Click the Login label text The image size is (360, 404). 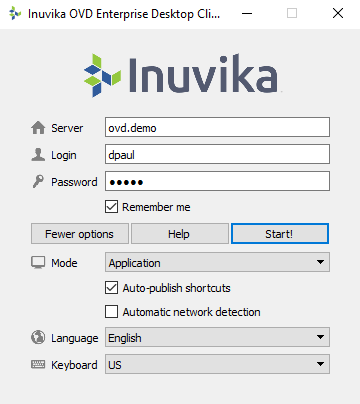coord(64,155)
